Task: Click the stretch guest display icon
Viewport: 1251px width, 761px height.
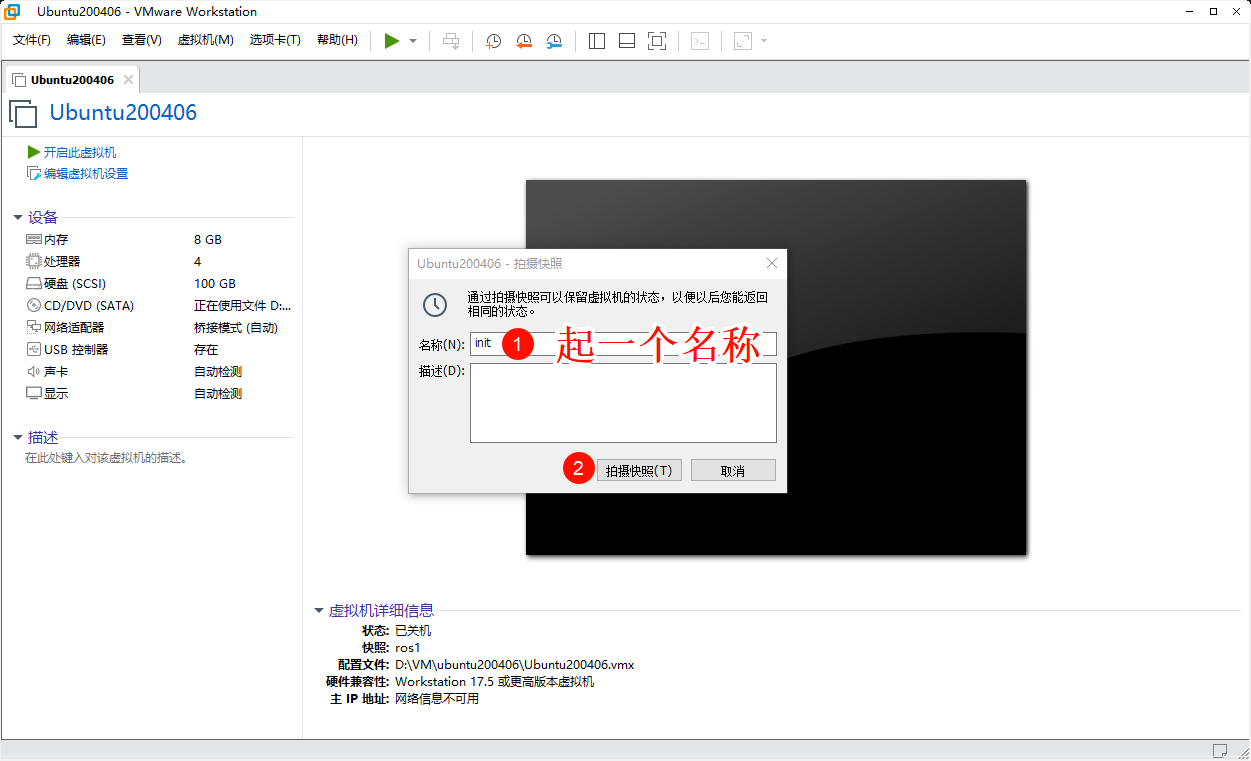Action: click(x=743, y=41)
